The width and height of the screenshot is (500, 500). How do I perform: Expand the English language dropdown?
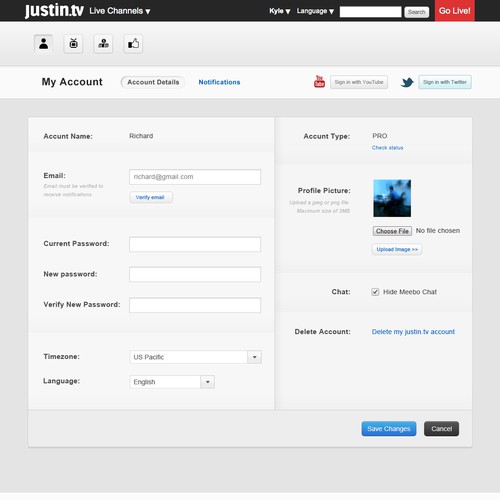[x=172, y=382]
